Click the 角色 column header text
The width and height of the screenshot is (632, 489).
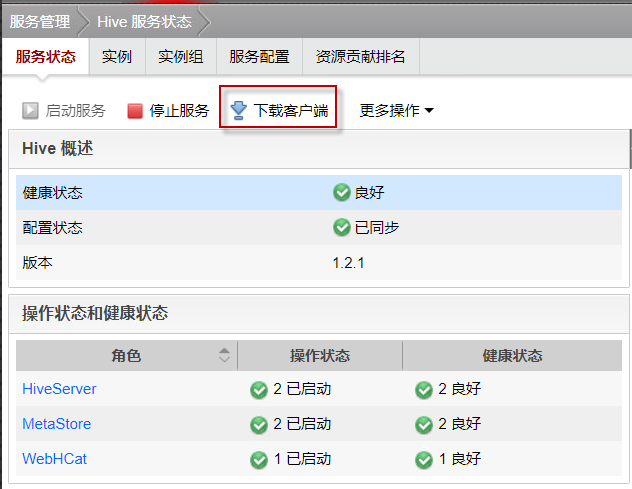126,356
